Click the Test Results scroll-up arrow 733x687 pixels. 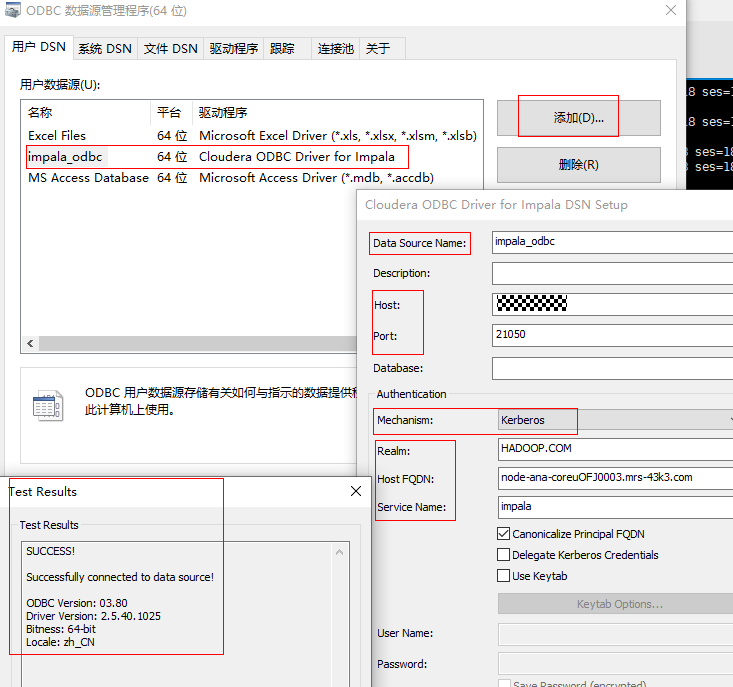point(340,552)
